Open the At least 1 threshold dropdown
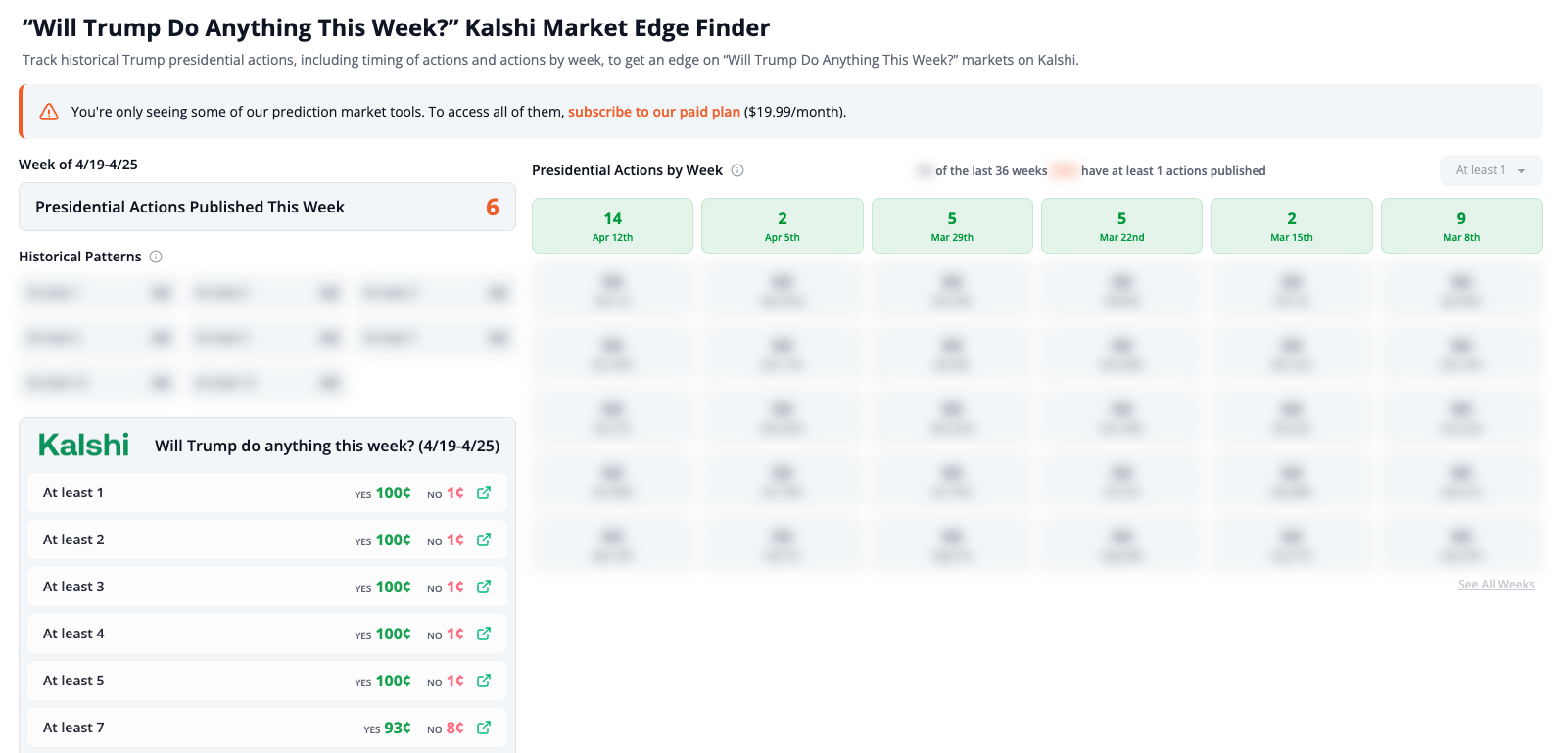1568x753 pixels. click(1490, 170)
